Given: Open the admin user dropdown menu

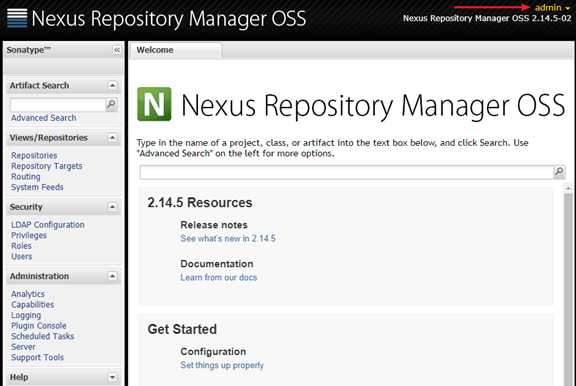Looking at the screenshot, I should pyautogui.click(x=552, y=7).
